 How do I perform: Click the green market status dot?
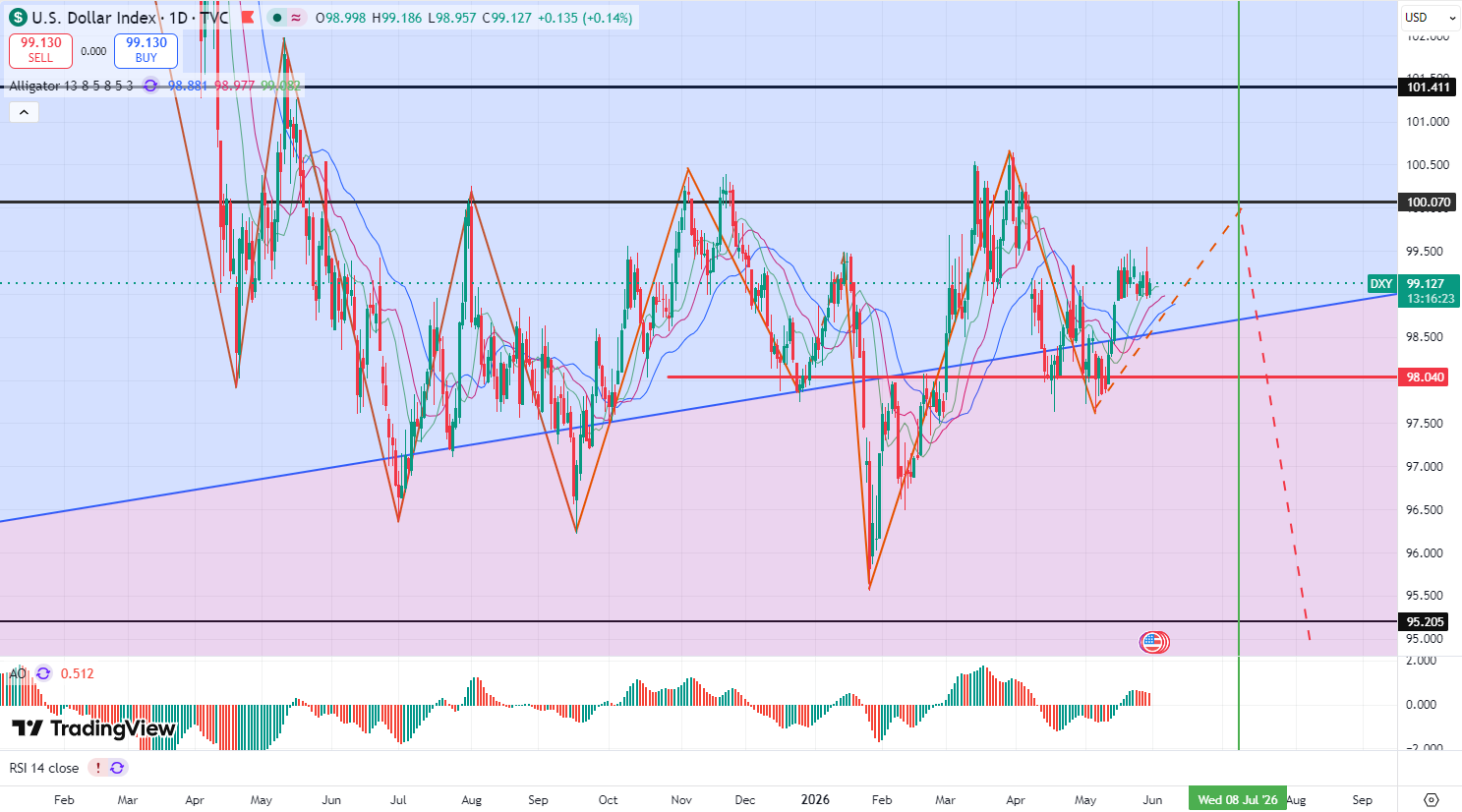tap(278, 18)
